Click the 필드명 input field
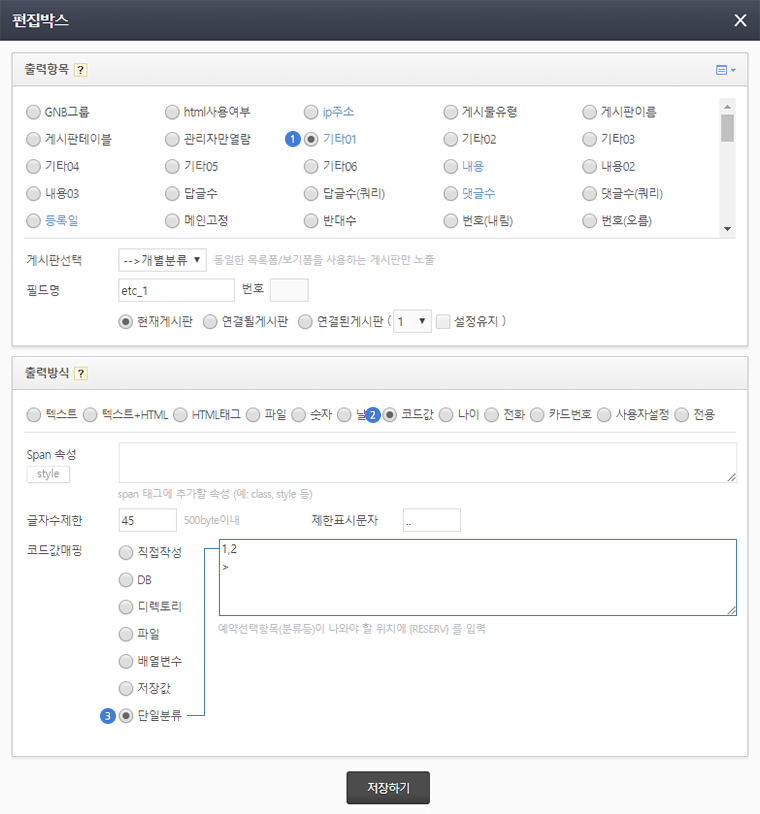Viewport: 760px width, 814px height. [x=176, y=290]
